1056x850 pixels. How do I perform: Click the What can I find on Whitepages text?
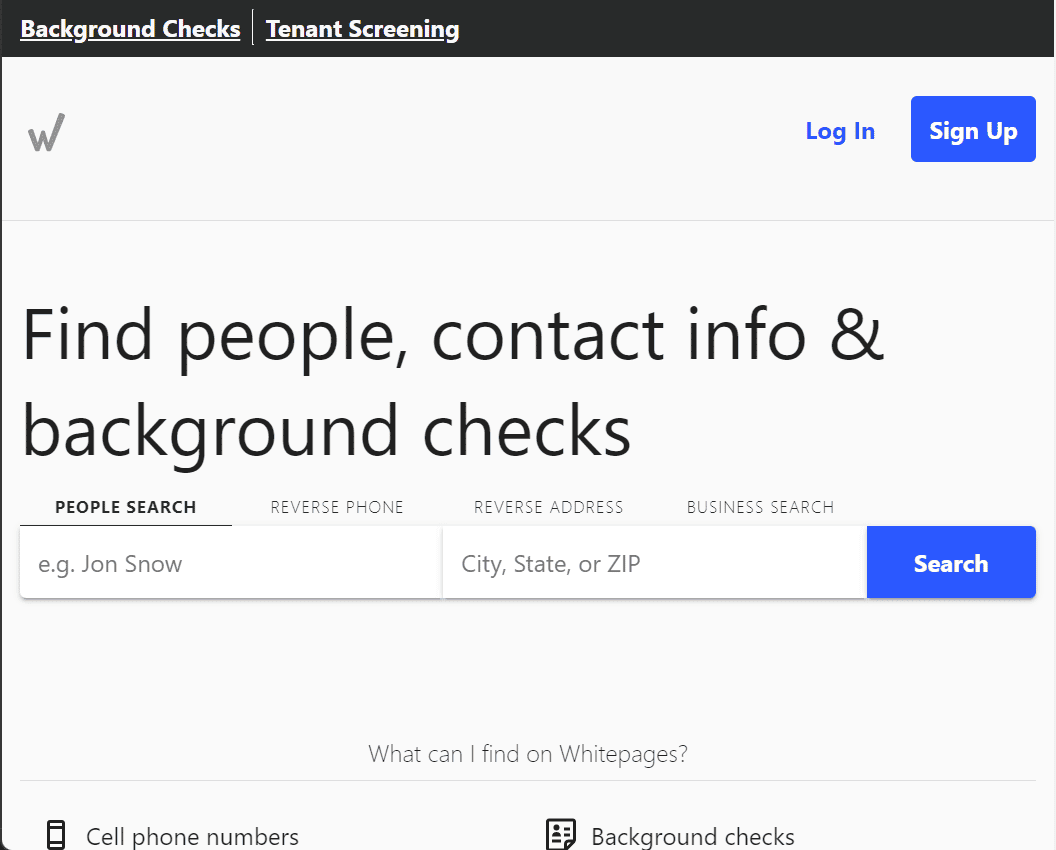pos(528,754)
